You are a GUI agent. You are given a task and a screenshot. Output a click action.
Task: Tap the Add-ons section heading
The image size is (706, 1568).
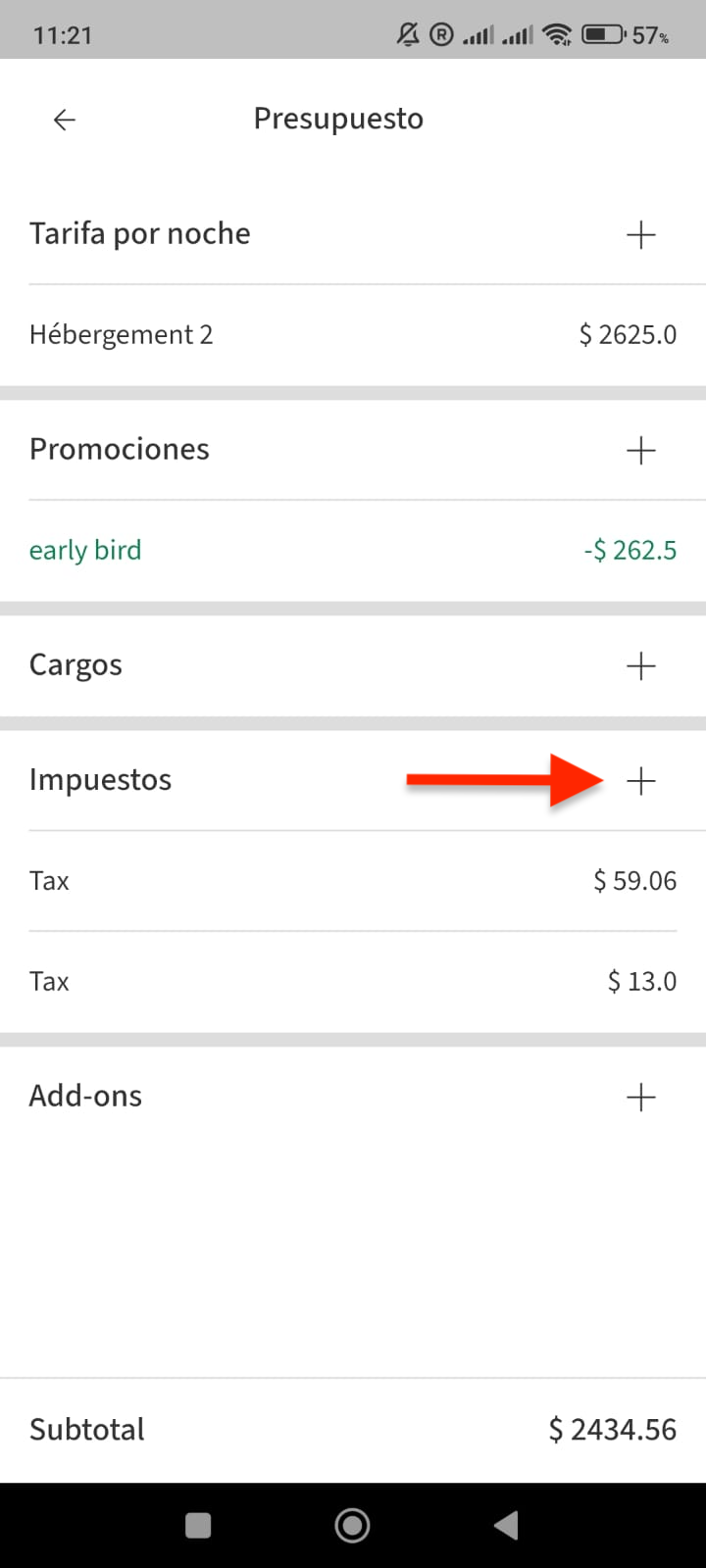coord(86,1096)
